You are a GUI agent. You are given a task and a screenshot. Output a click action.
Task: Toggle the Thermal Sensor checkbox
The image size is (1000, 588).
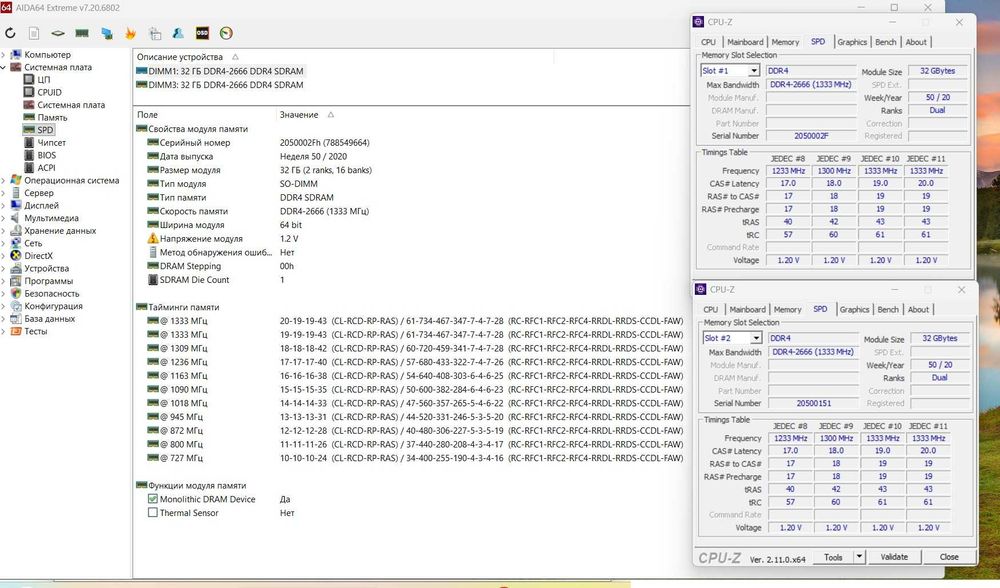click(152, 513)
